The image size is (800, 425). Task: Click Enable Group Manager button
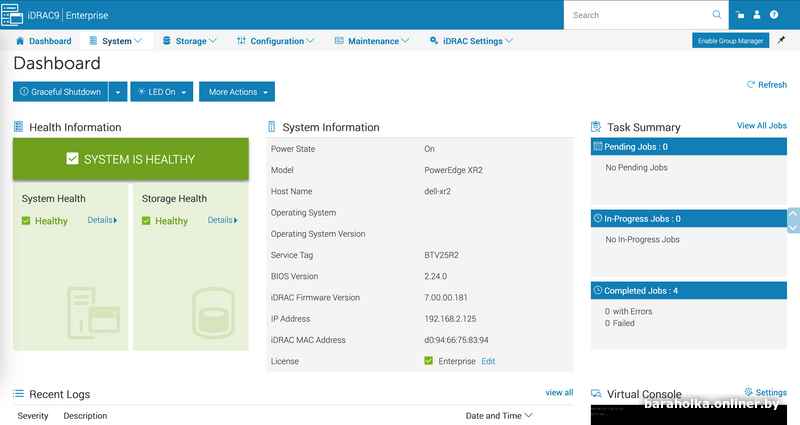[x=731, y=41]
